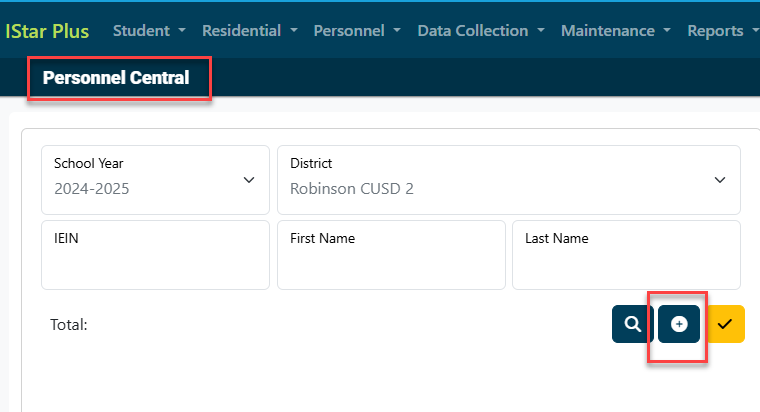
Task: Open the Student menu
Action: point(149,31)
